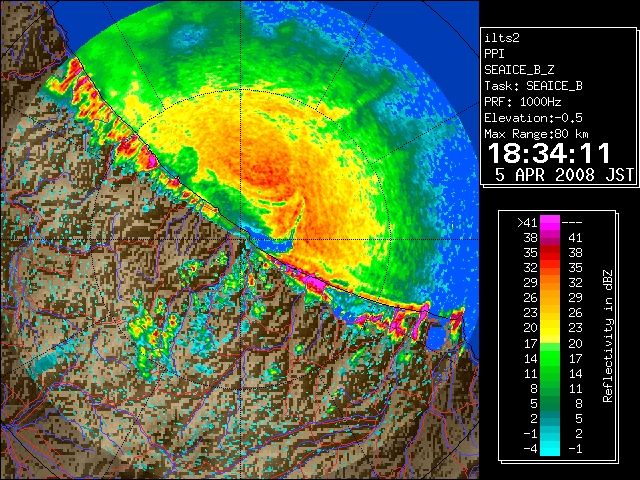Screen dimensions: 640x480
Task: Click the Elevation:-0.5 line
Action: tap(533, 118)
